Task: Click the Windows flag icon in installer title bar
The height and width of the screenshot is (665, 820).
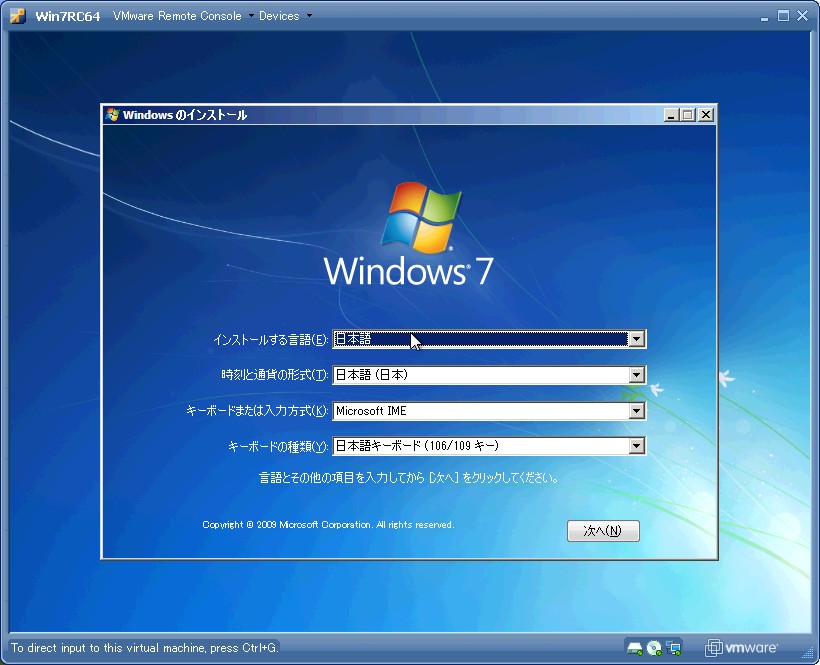Action: tap(112, 114)
